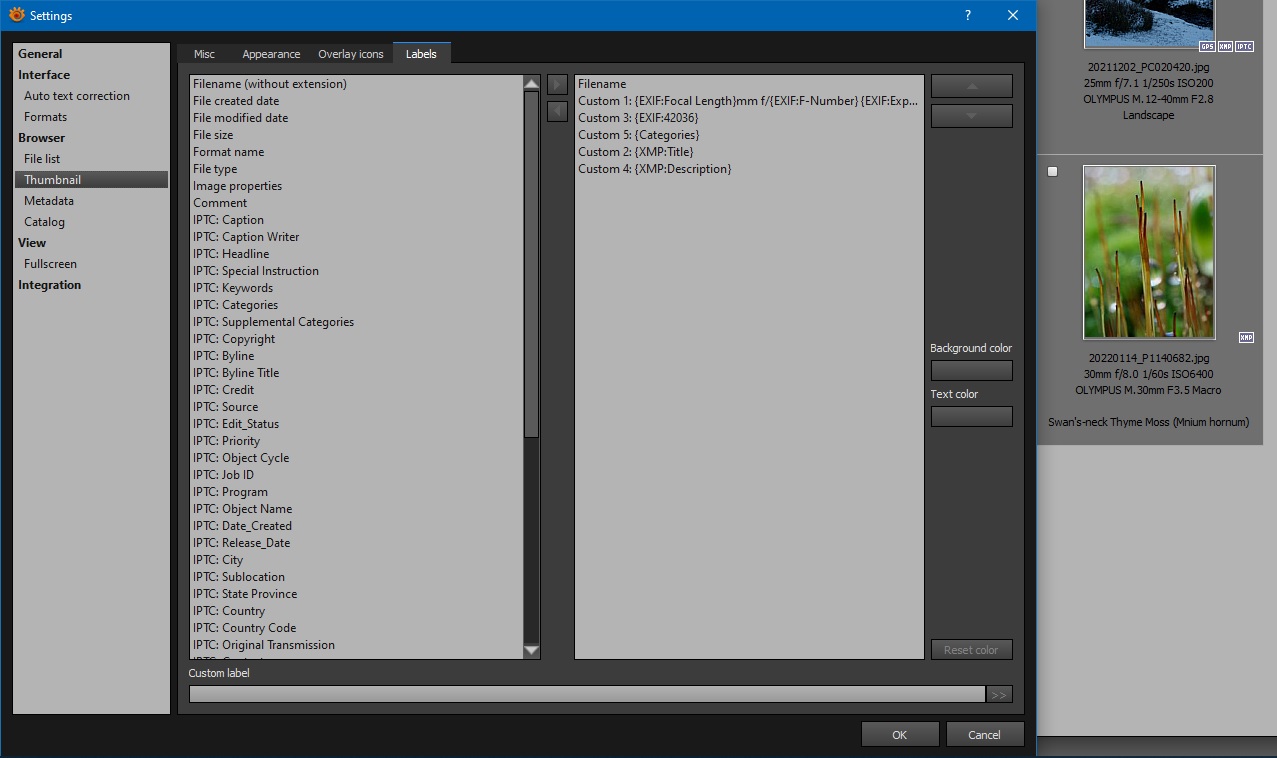Select 'File modified date' label

240,118
